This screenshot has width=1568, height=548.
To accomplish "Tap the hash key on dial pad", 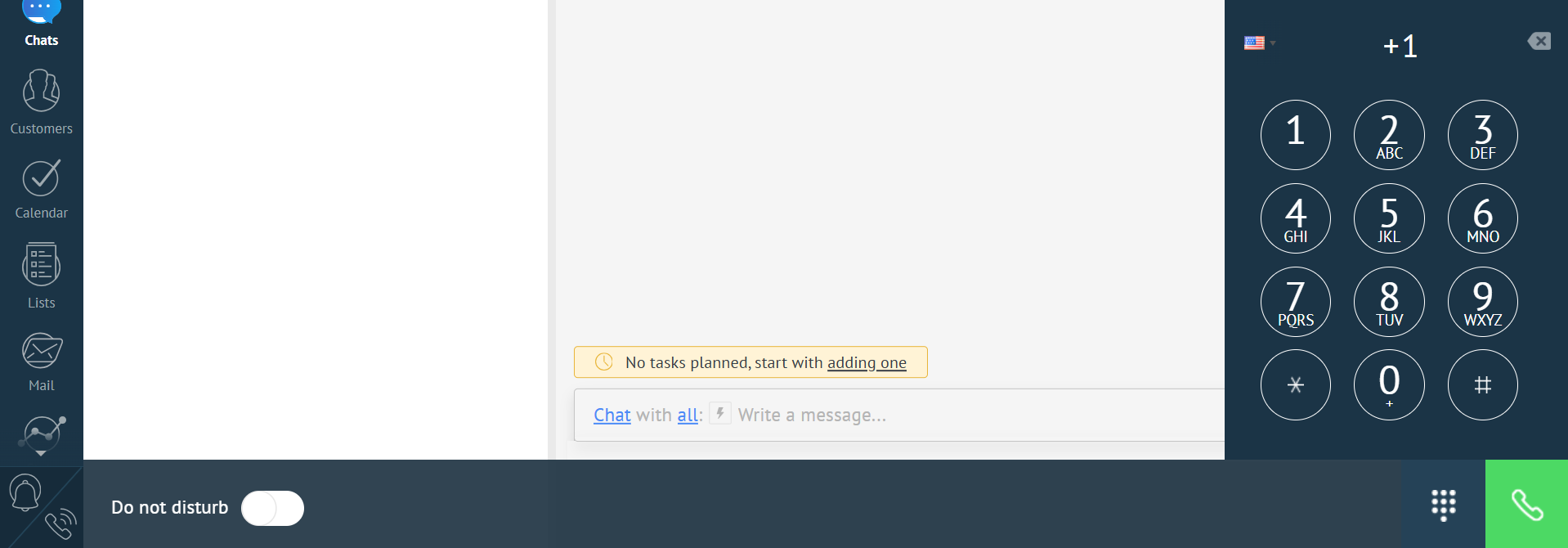I will coord(1482,384).
